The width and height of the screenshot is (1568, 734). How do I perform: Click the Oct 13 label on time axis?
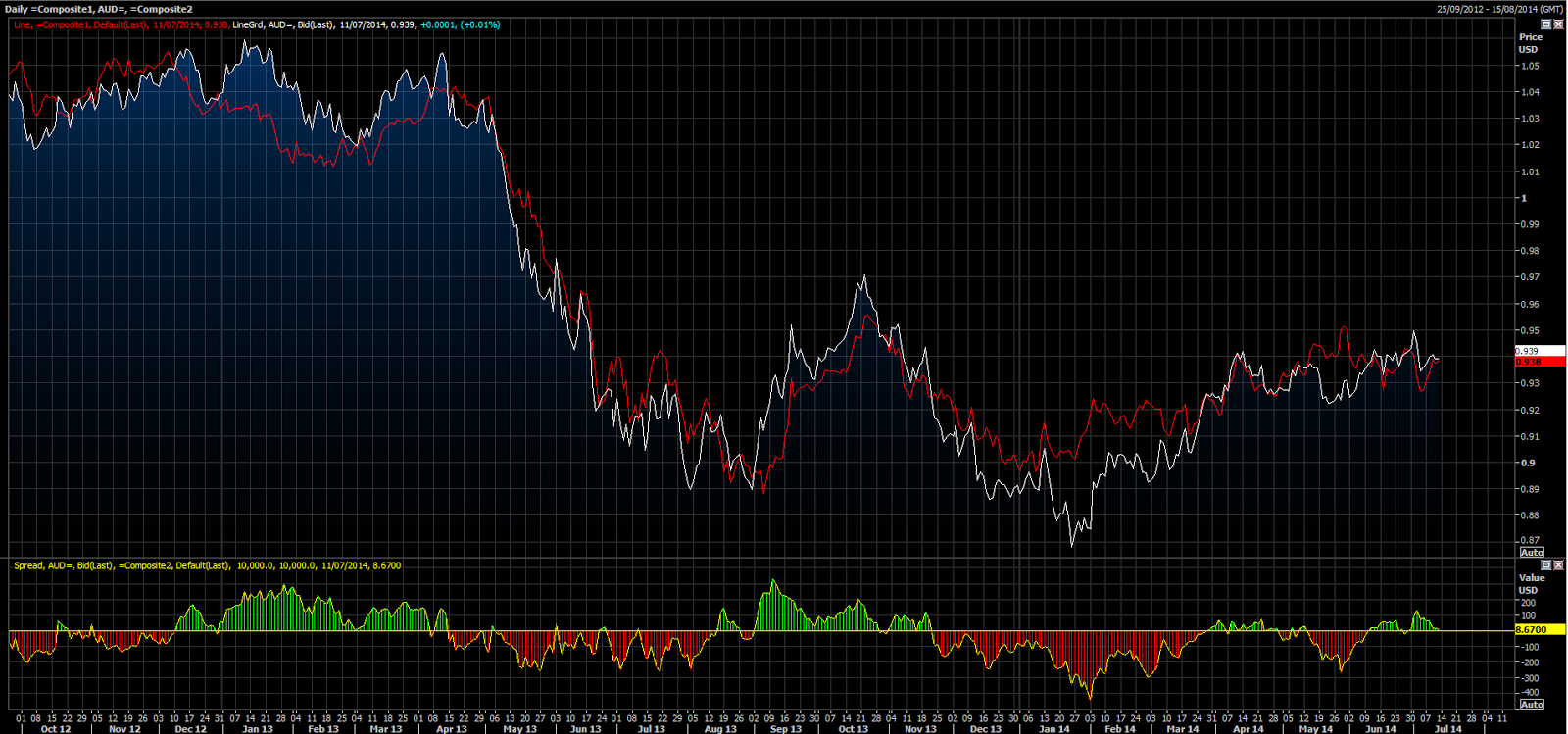click(854, 729)
